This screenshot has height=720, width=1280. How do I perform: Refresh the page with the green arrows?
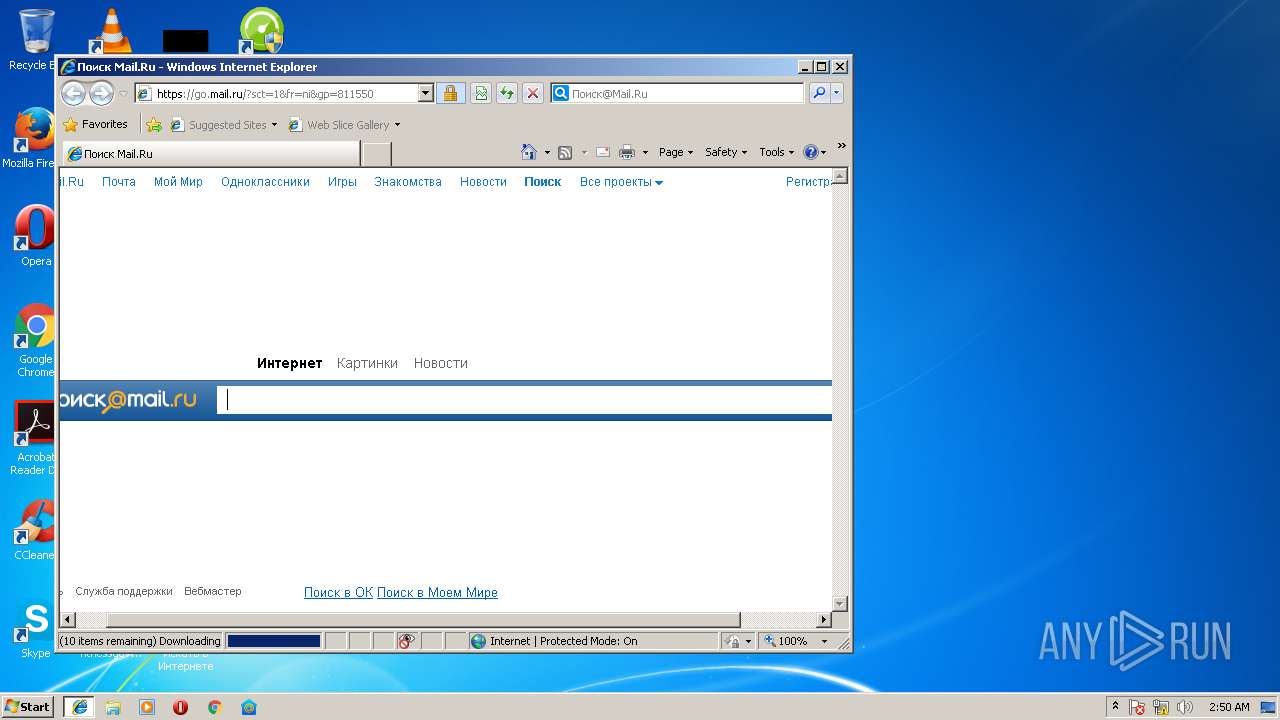(x=507, y=94)
